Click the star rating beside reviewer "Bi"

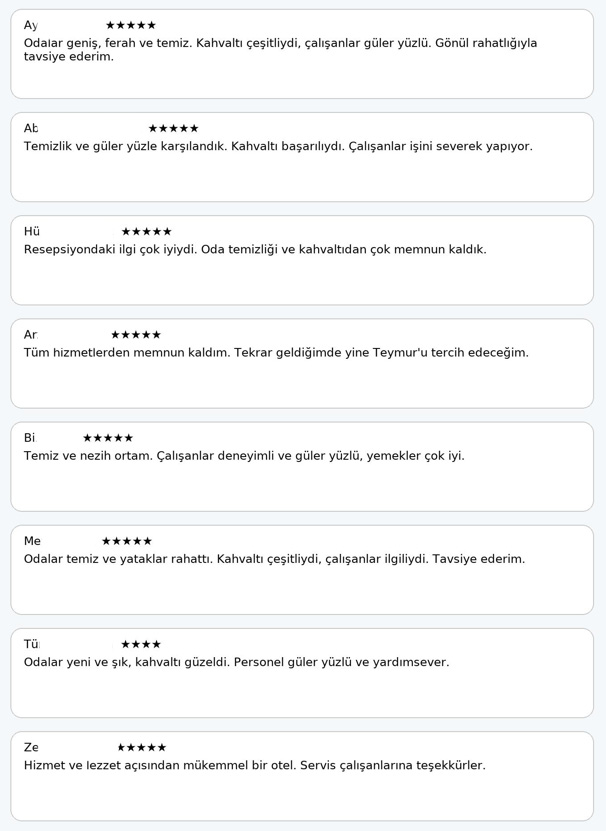(x=108, y=438)
